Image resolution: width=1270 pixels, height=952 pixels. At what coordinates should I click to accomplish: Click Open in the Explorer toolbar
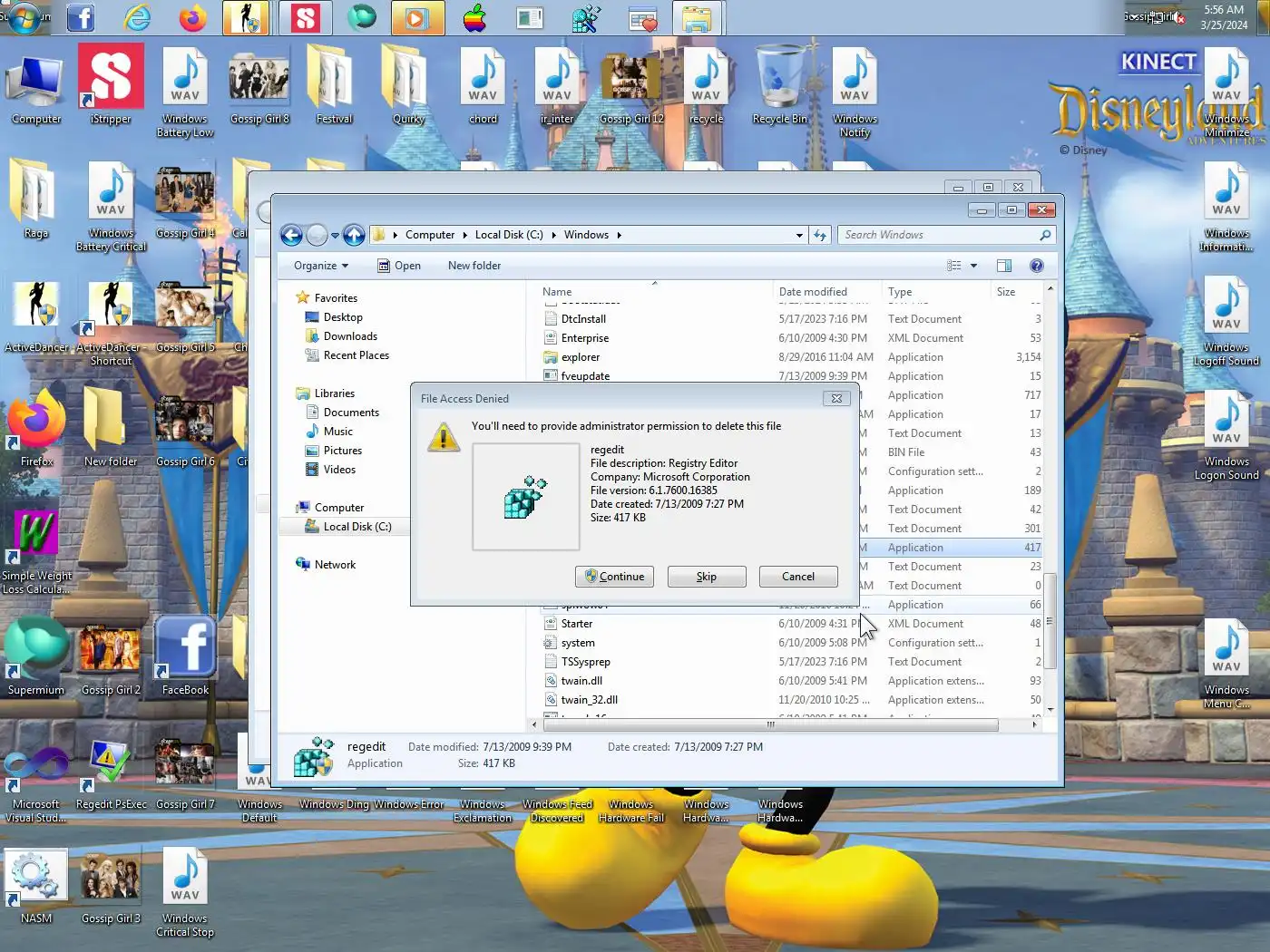(x=399, y=266)
